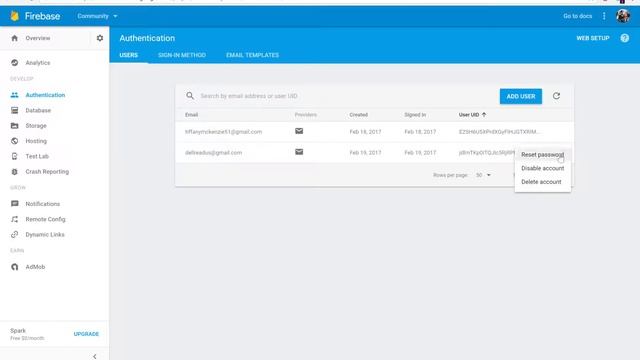
Task: Click the Crash Reporting bug icon
Action: coord(15,172)
